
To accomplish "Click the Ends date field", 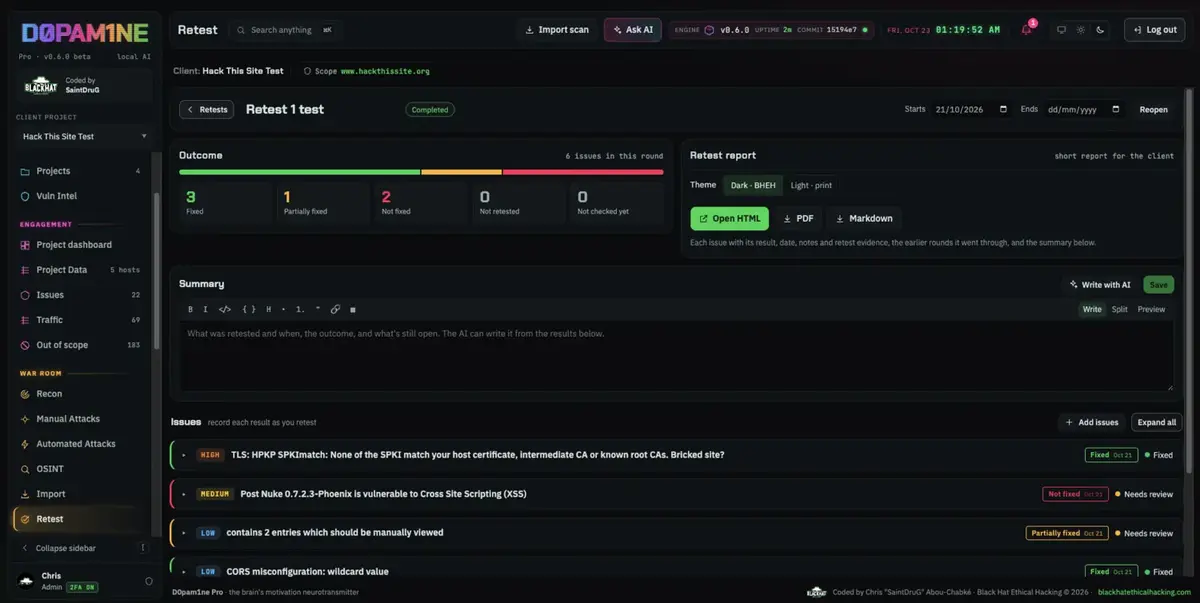I will (x=1084, y=109).
